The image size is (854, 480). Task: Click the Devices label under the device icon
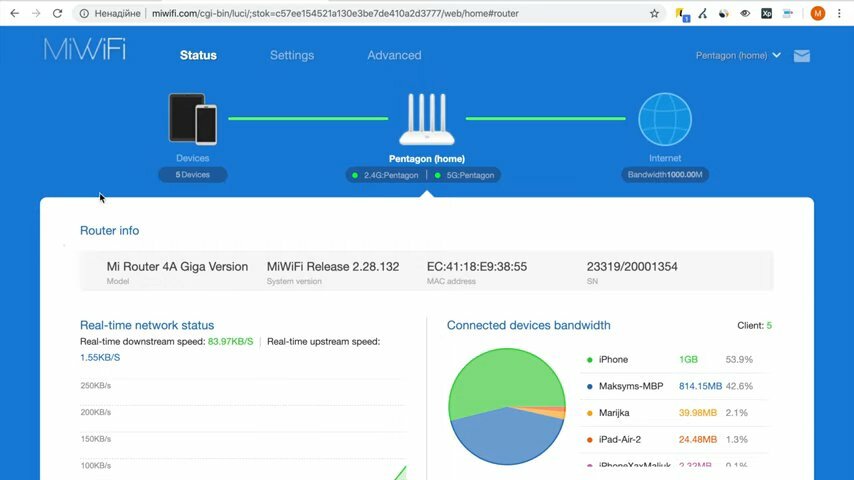193,158
